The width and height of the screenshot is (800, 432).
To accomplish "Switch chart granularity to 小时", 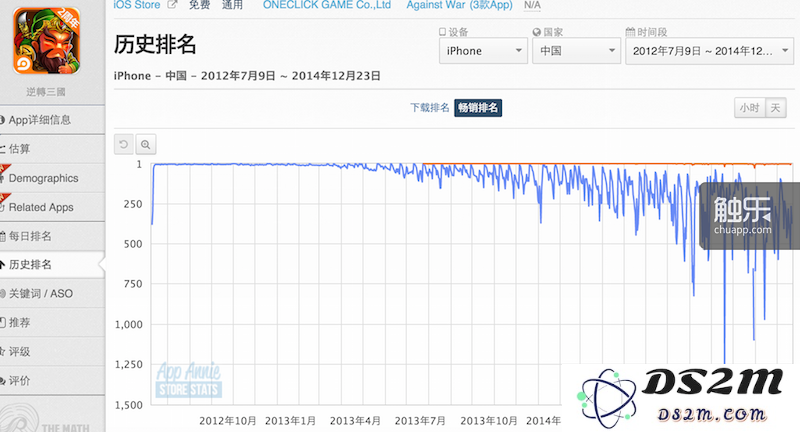I will (749, 108).
